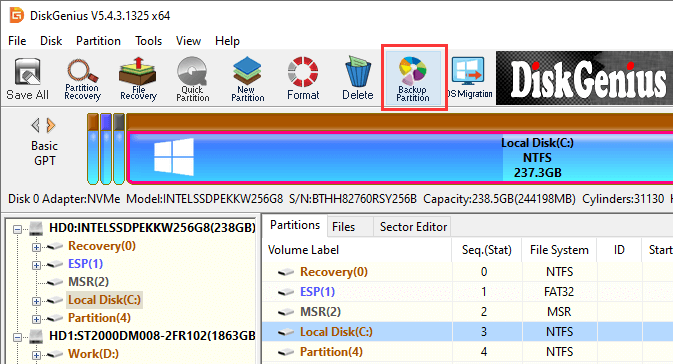The image size is (673, 364).
Task: Select HD0:INTELSSDPEKKW256G8 in the tree
Action: pos(152,228)
